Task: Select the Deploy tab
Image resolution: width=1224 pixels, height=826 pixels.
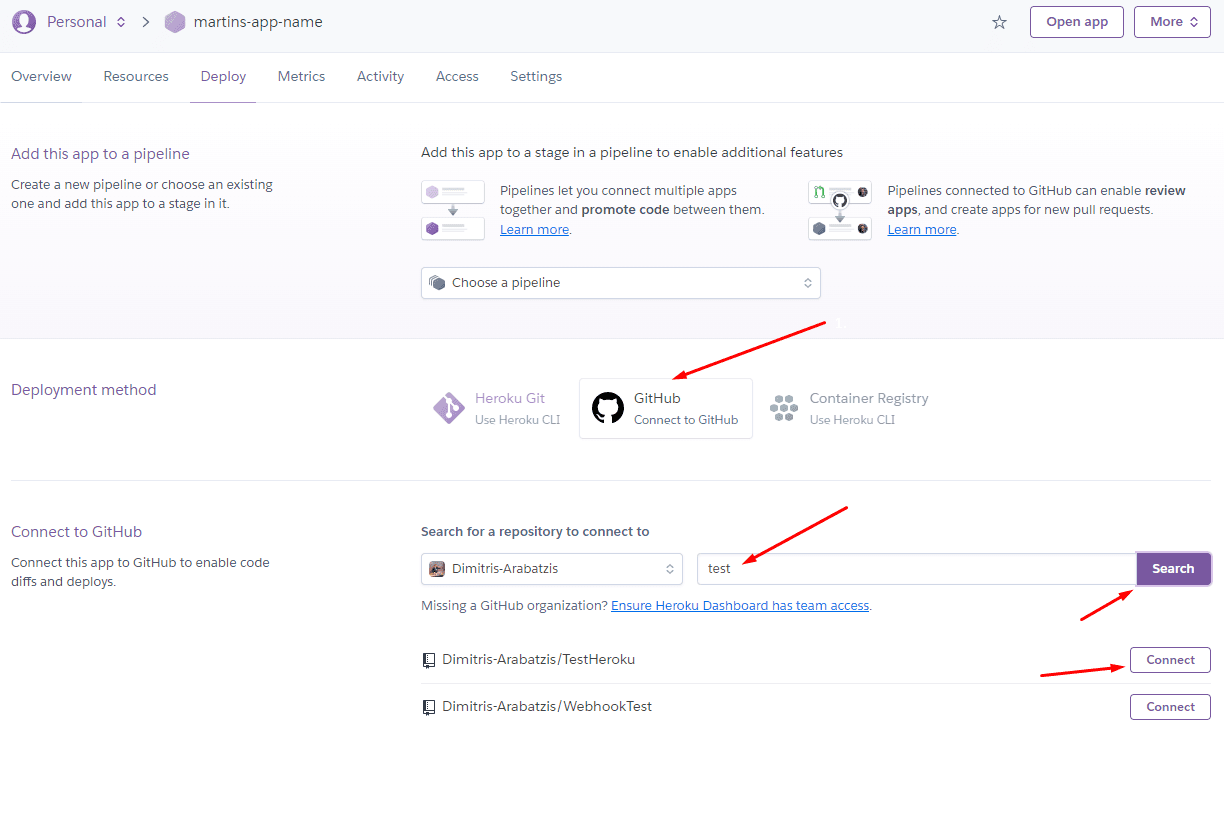Action: click(x=223, y=77)
